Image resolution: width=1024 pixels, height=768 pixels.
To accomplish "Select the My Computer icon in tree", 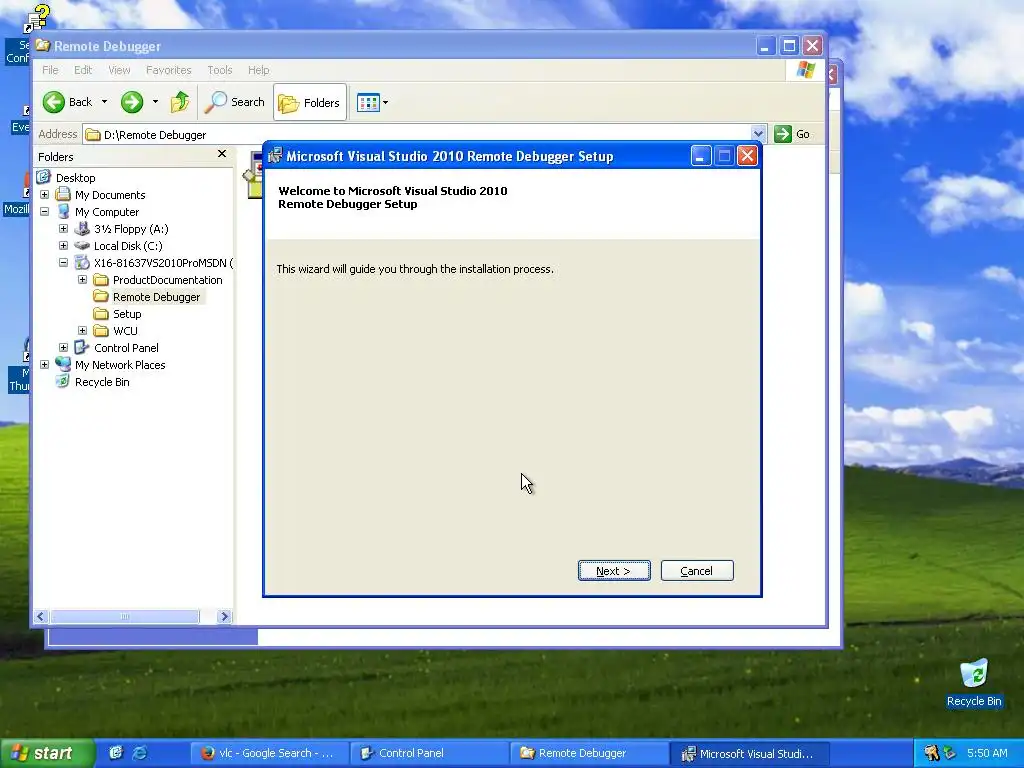I will 63,212.
